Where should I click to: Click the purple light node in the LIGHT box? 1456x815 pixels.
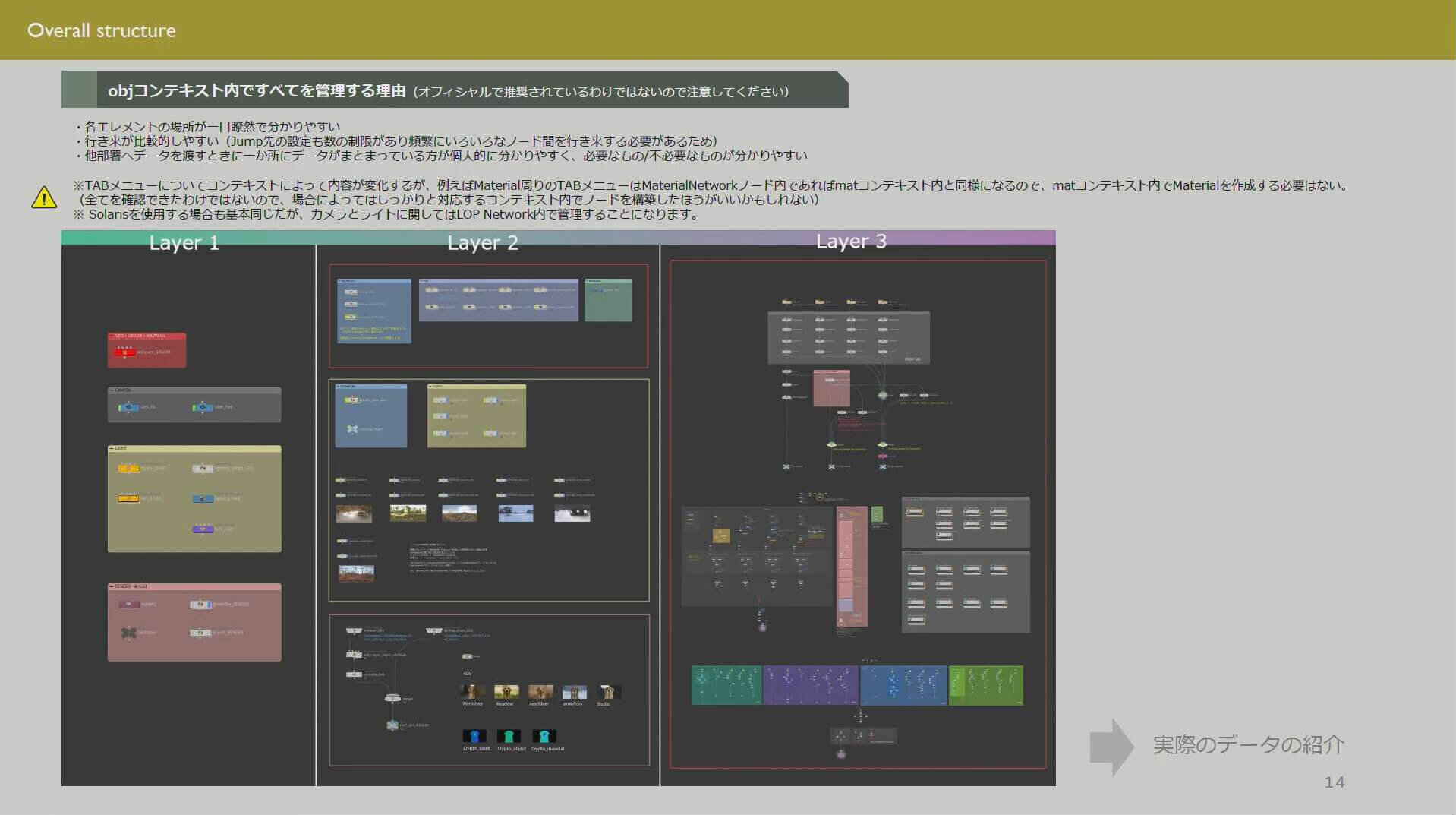click(203, 529)
